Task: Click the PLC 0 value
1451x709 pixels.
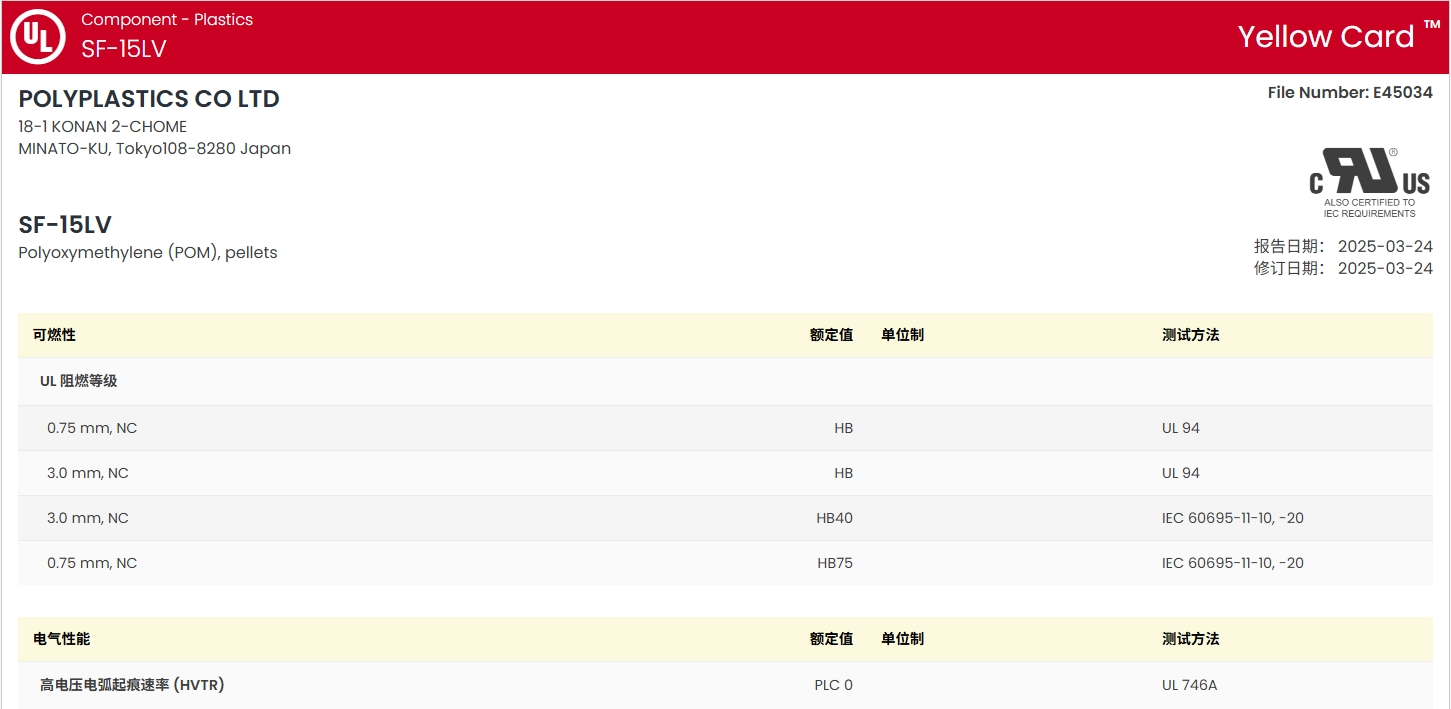Action: click(834, 685)
